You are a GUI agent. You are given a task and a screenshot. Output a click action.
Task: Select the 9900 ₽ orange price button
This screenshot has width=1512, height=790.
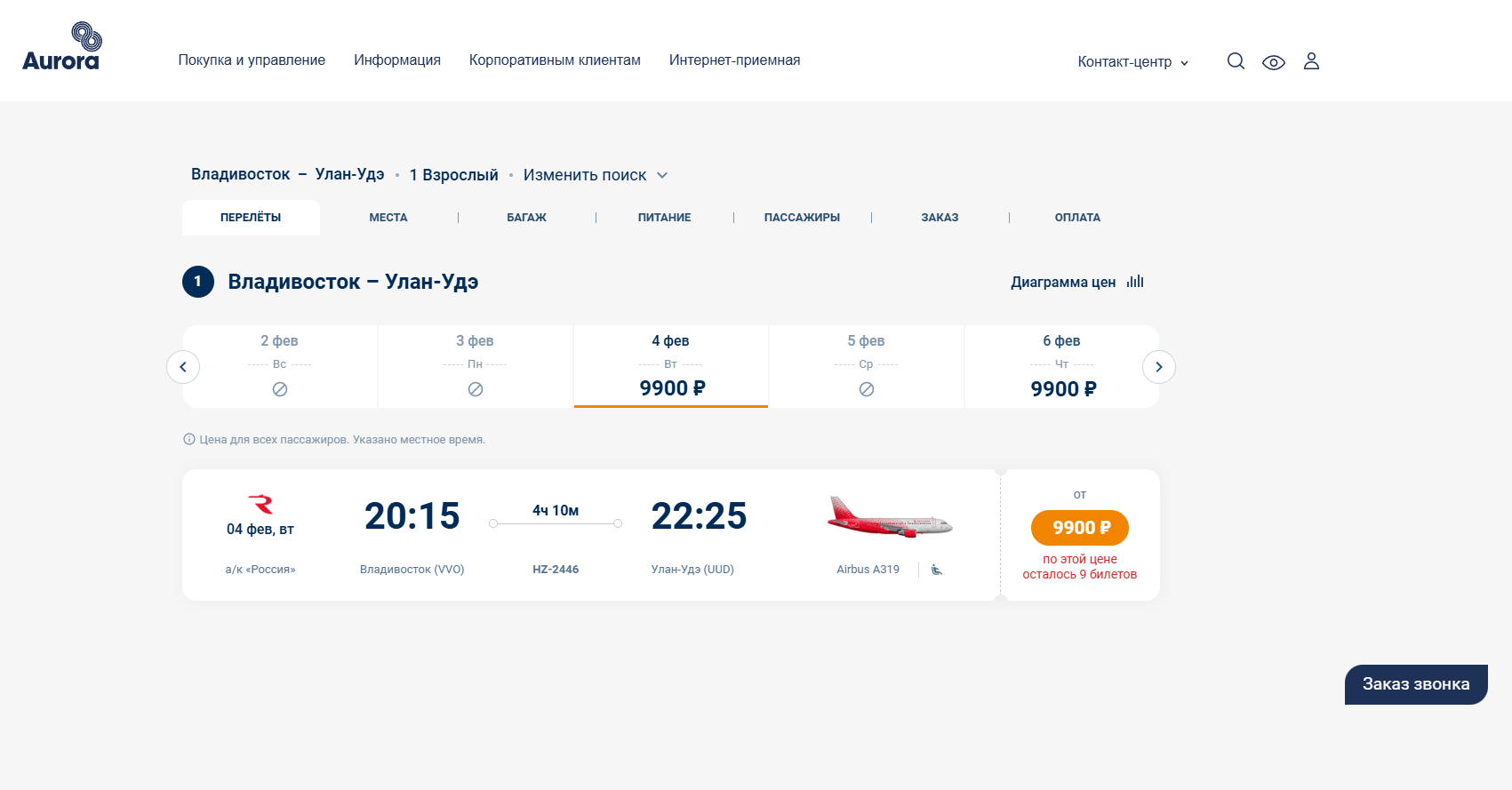pyautogui.click(x=1080, y=528)
